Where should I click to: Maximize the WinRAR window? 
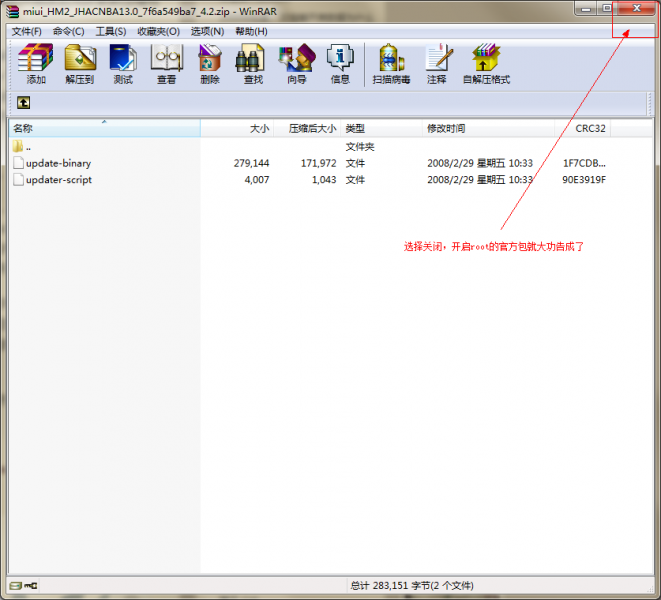click(x=607, y=8)
